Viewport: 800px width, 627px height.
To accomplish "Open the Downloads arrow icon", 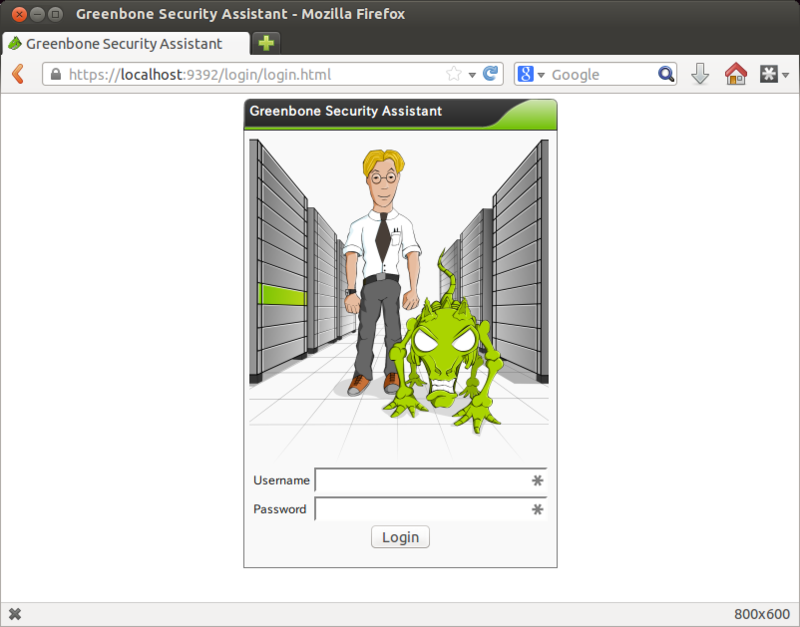I will pos(700,74).
